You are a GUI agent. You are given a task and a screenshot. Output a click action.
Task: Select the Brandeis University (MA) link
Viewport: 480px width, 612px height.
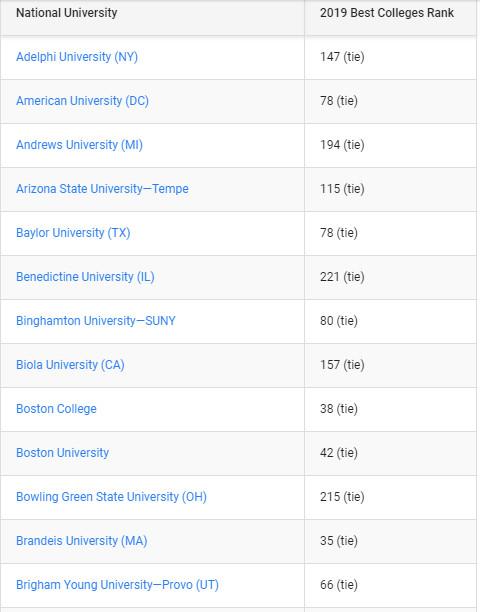point(82,541)
